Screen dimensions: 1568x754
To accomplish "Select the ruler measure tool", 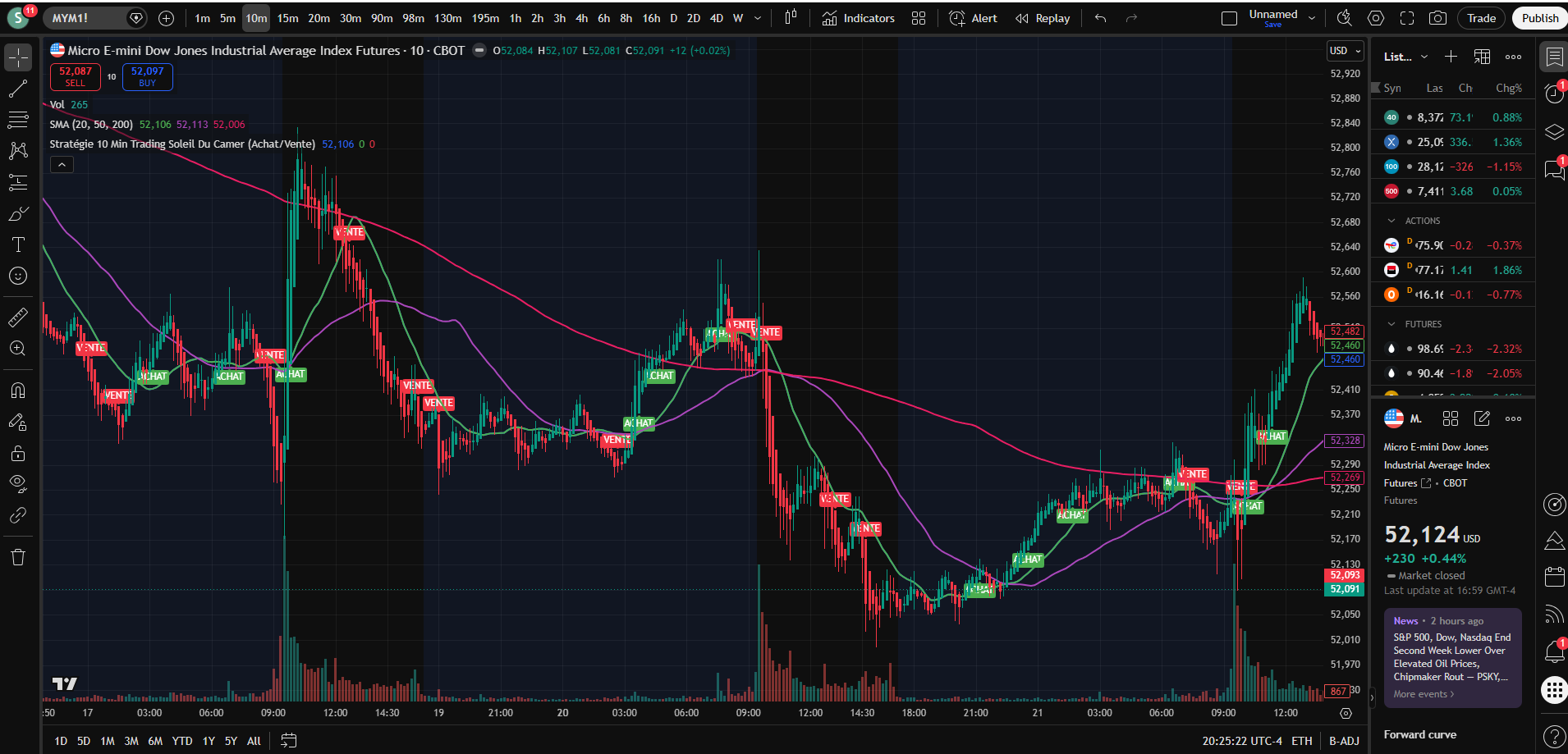I will (18, 317).
